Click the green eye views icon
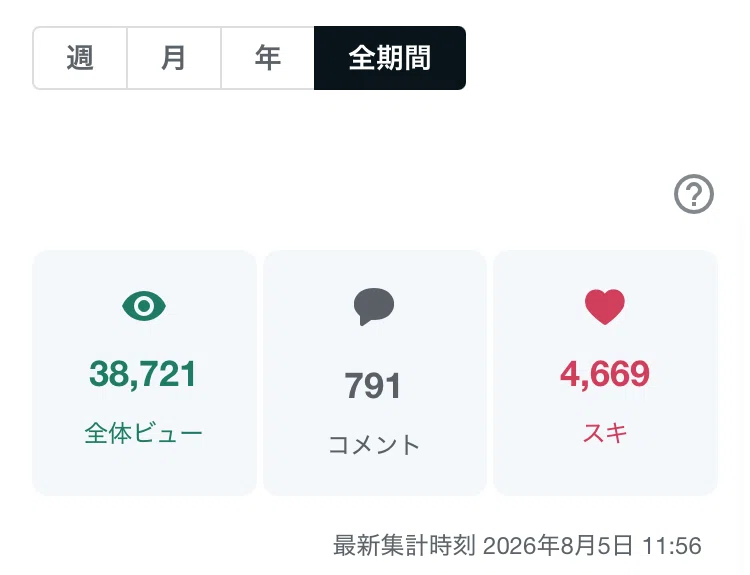Image resolution: width=750 pixels, height=575 pixels. coord(144,306)
